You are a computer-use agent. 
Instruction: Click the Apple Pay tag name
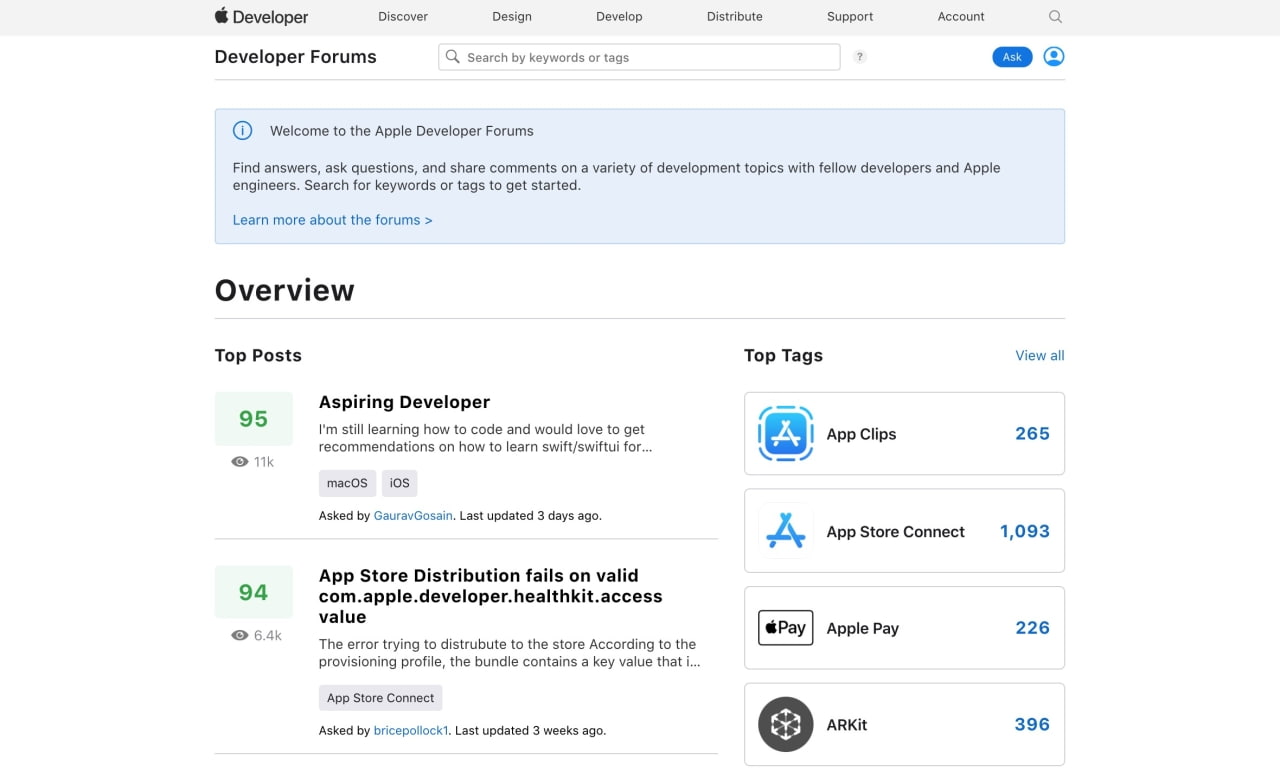[x=862, y=629]
